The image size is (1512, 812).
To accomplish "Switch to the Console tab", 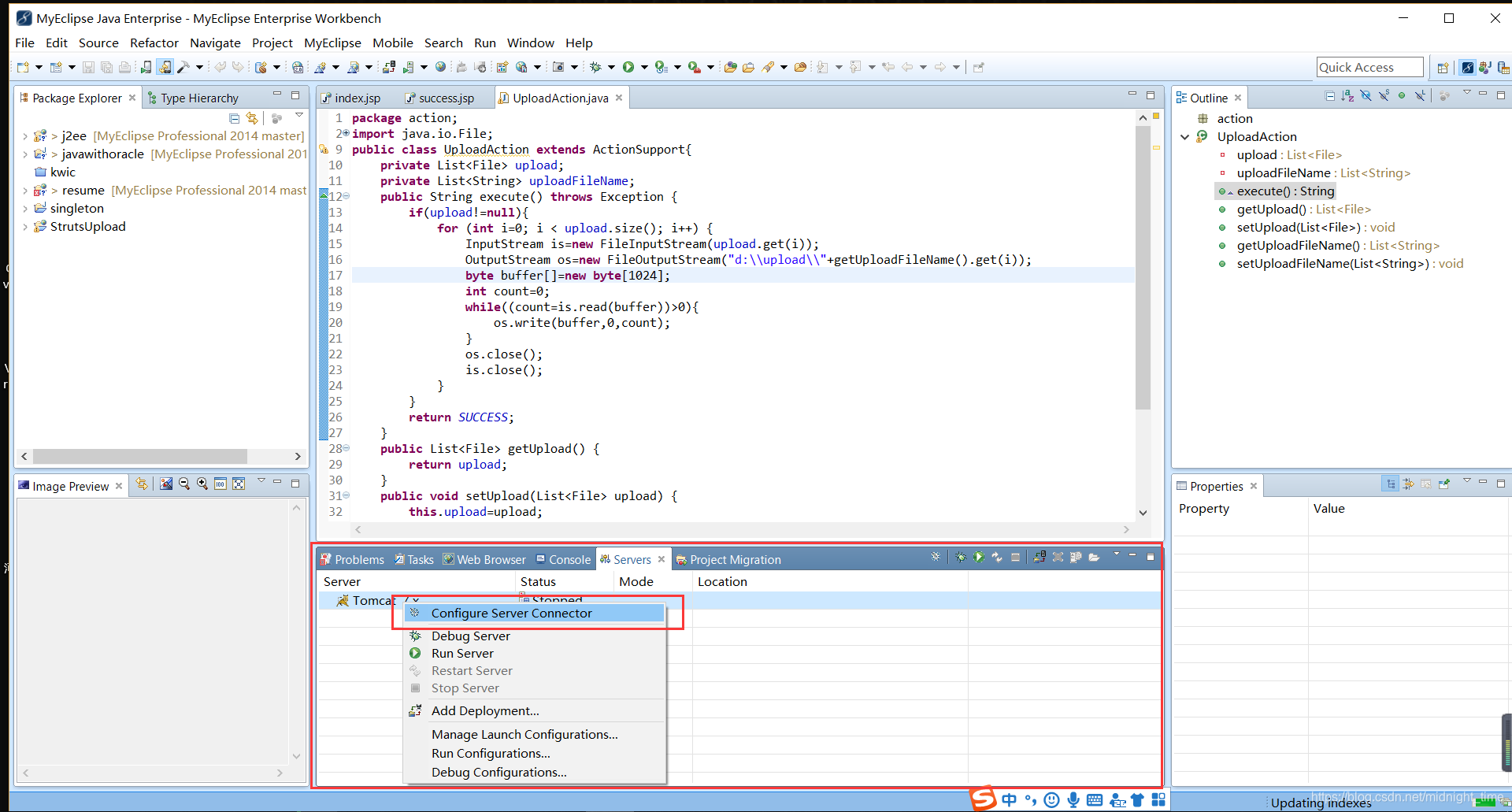I will tap(562, 560).
